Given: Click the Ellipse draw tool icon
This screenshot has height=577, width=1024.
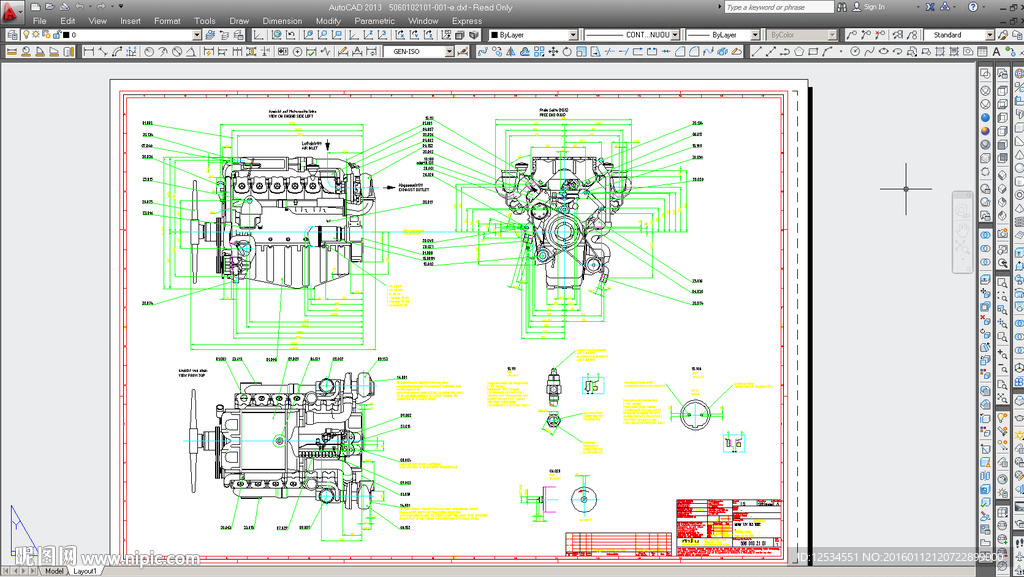Looking at the screenshot, I should tap(884, 52).
